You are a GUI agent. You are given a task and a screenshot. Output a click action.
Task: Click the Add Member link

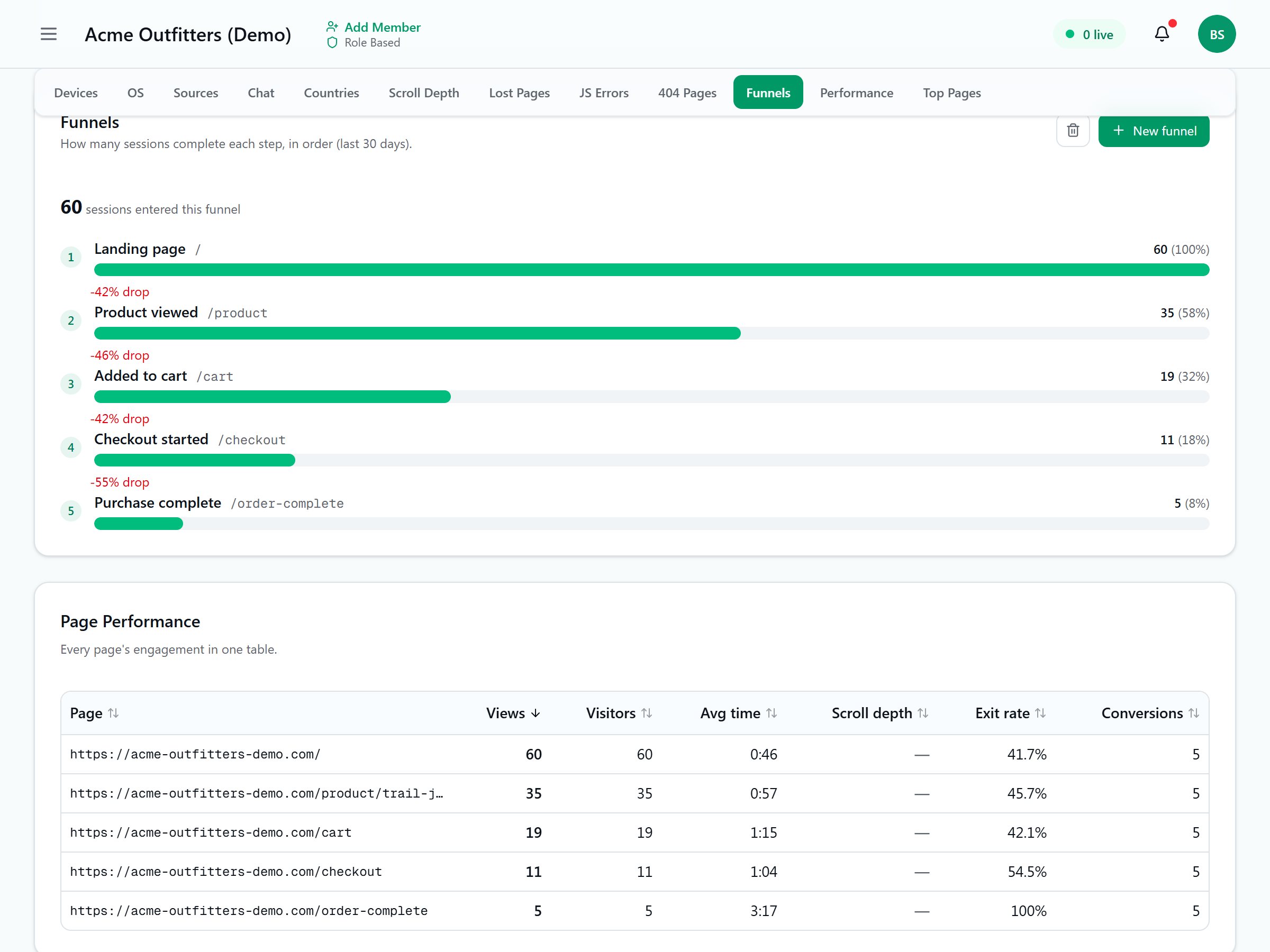point(383,27)
